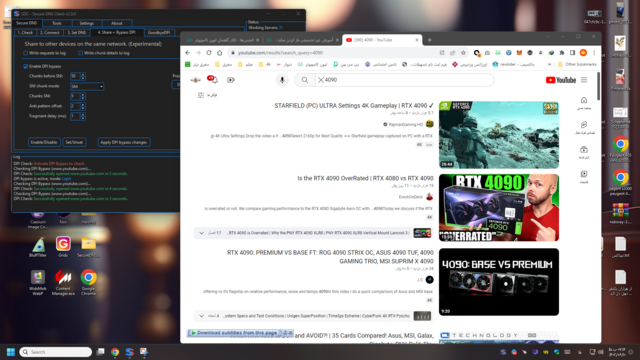
Task: Click the Fragment delay (ms) spinner arrows
Action: pyautogui.click(x=83, y=116)
